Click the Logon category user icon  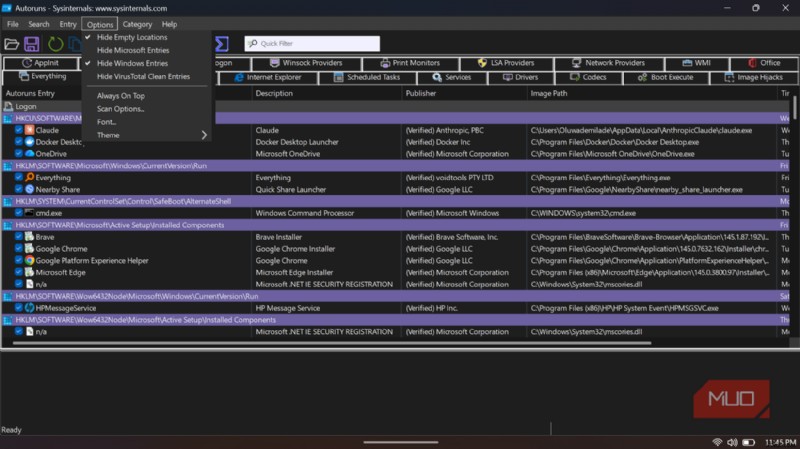click(8, 106)
